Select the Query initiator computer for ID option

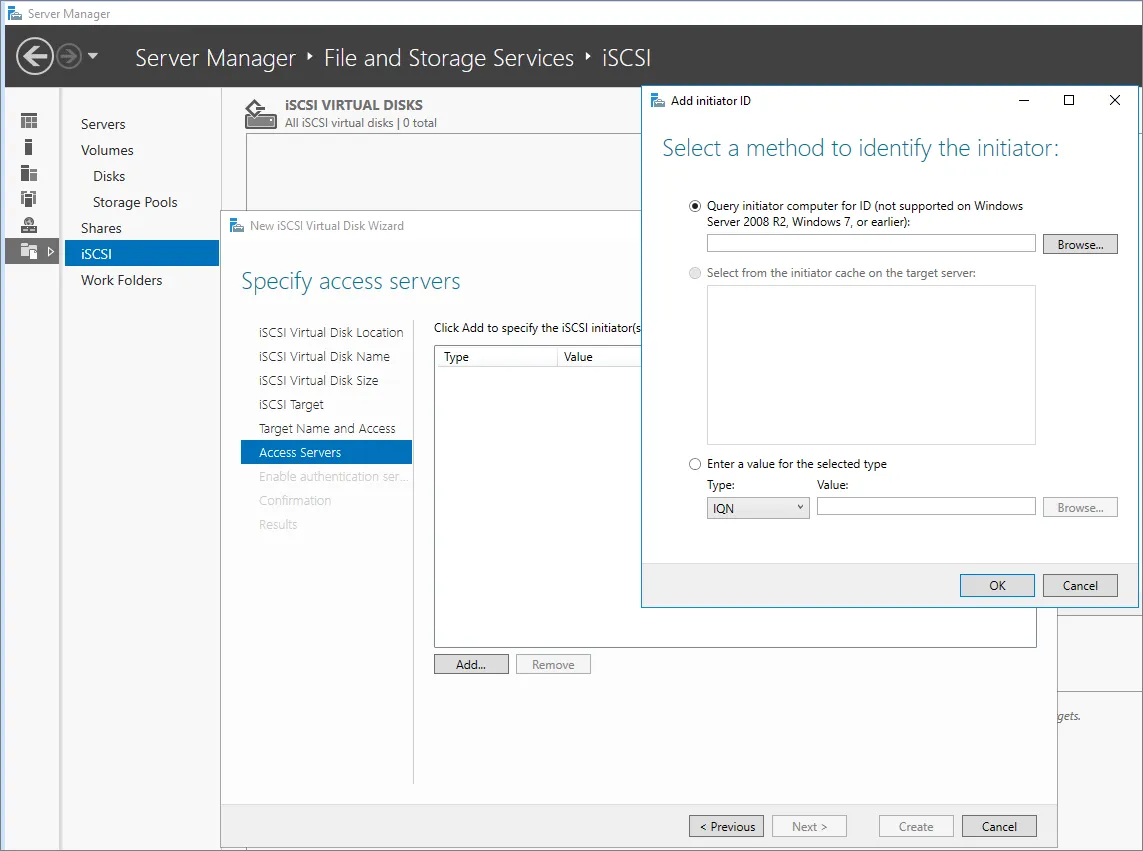click(x=695, y=206)
